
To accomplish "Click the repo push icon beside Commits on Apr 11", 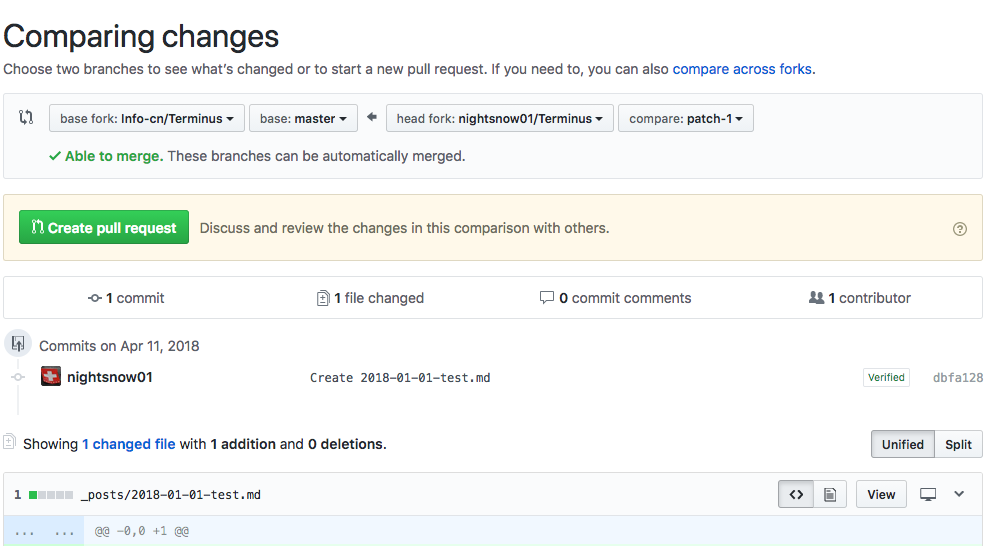I will (x=18, y=343).
